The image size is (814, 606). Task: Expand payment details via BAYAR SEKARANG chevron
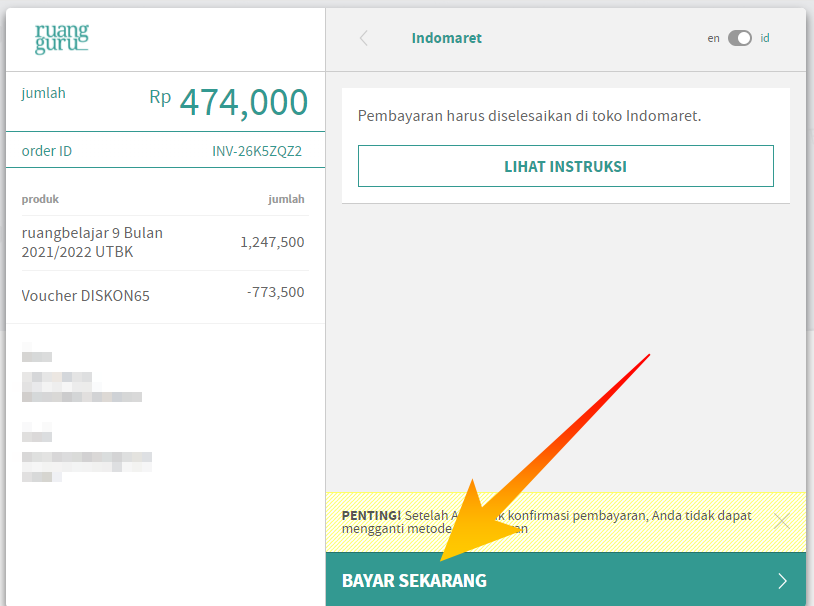click(783, 580)
